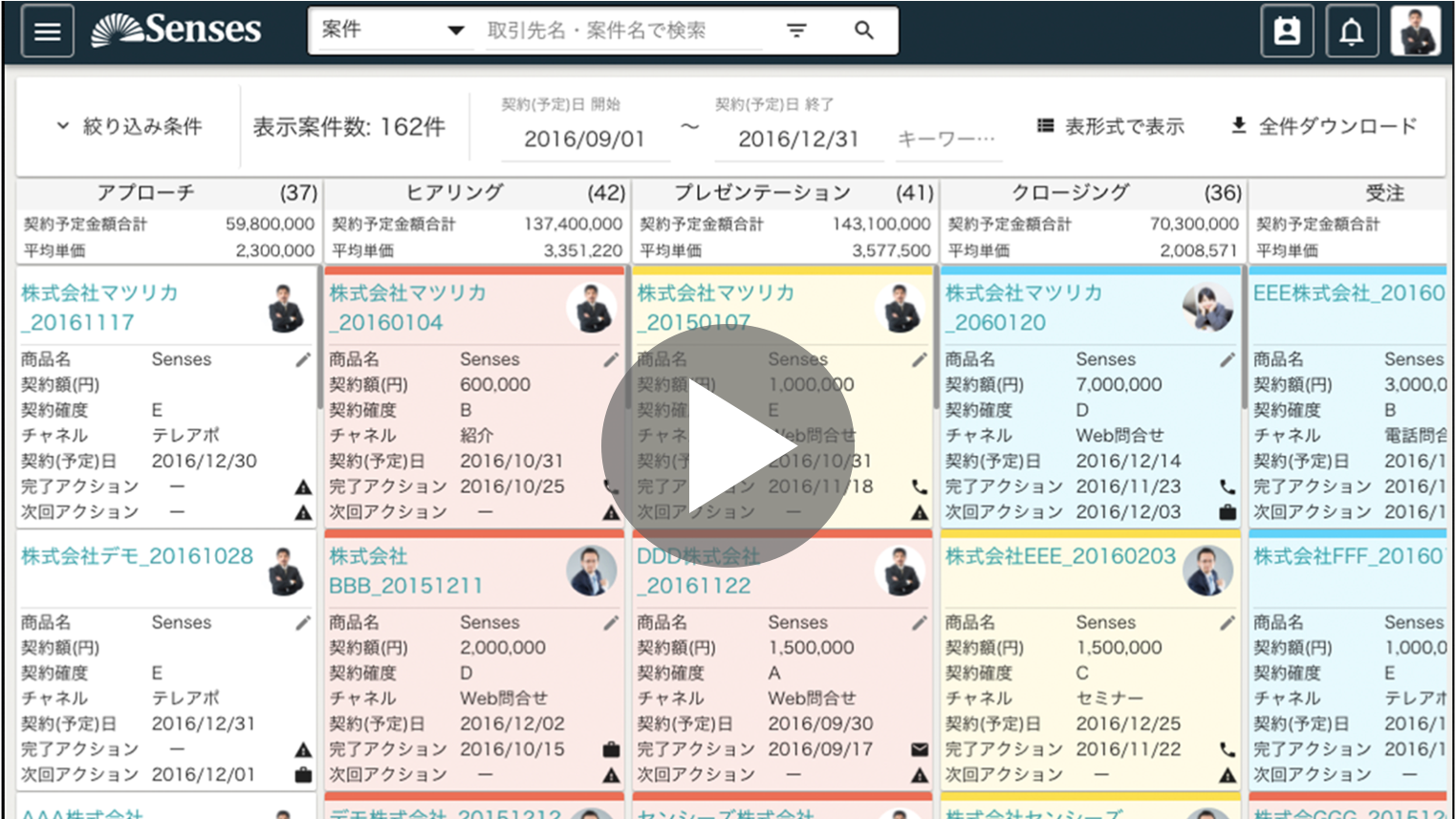
Task: Click ヒアリング total amount 137,400,000
Action: click(x=574, y=224)
